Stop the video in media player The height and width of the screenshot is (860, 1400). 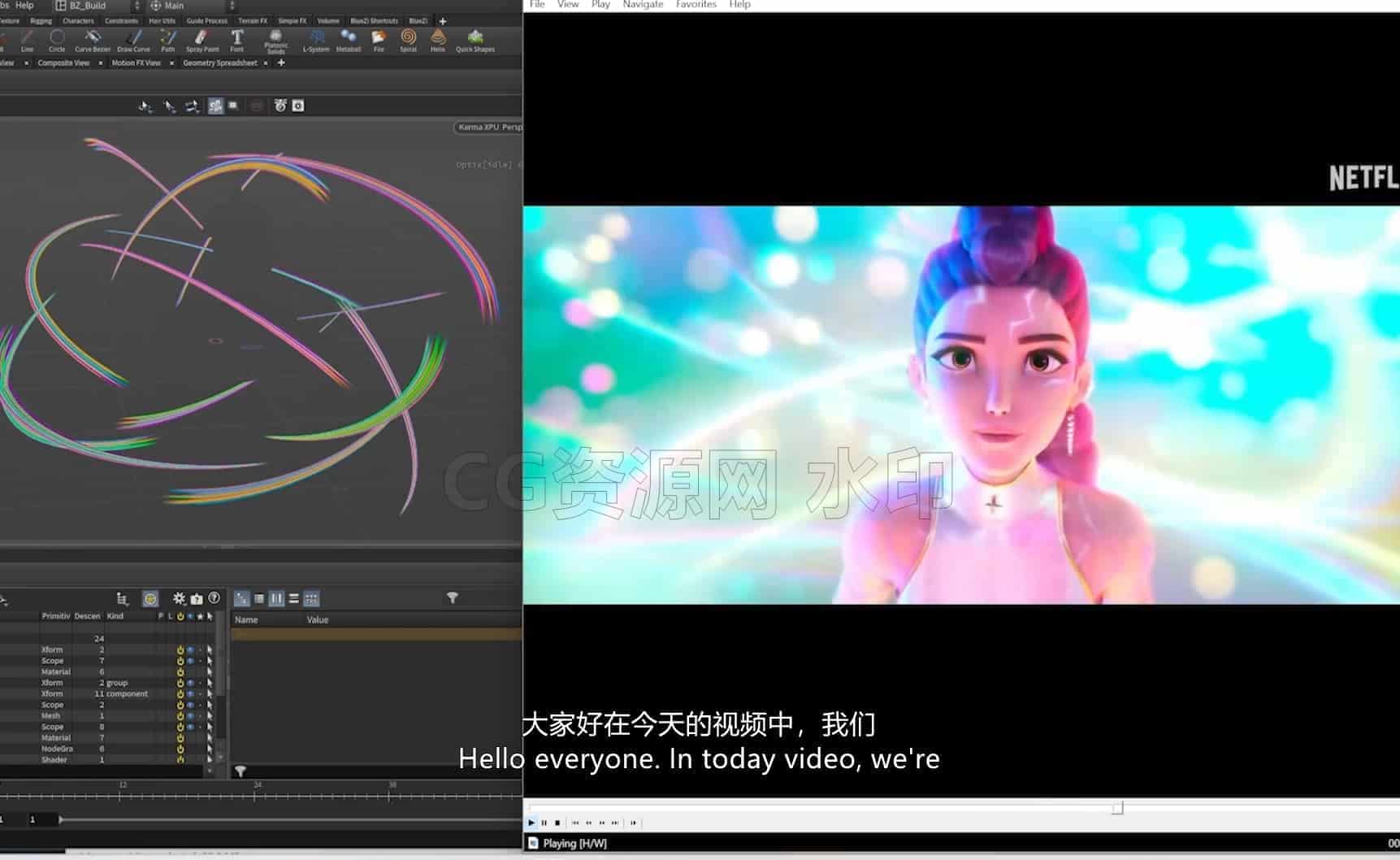557,823
